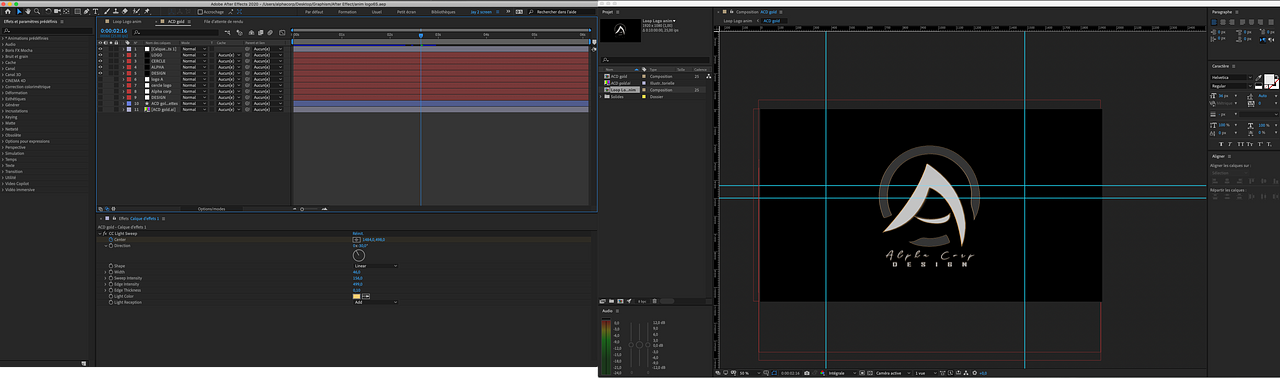
Task: Open File d'attente de rendu tab
Action: [x=223, y=21]
